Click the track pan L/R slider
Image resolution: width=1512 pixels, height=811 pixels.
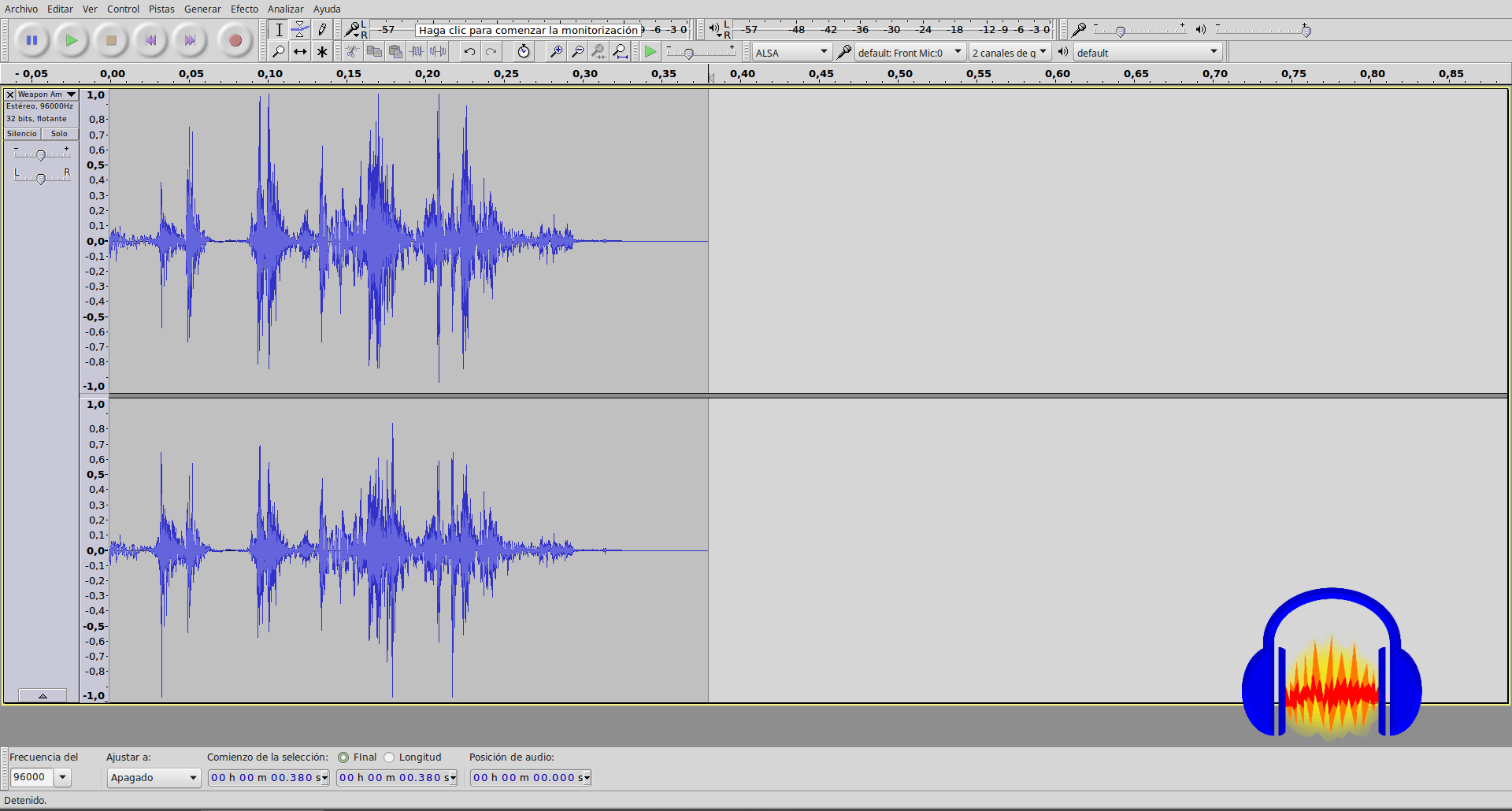(x=41, y=179)
